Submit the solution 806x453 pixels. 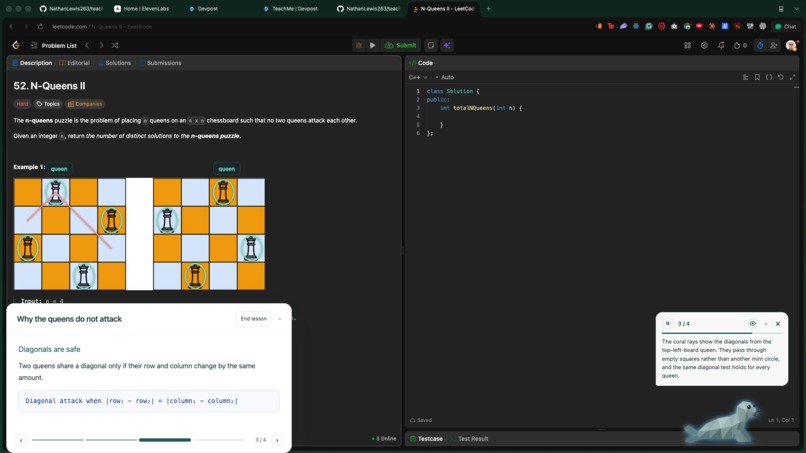point(400,45)
